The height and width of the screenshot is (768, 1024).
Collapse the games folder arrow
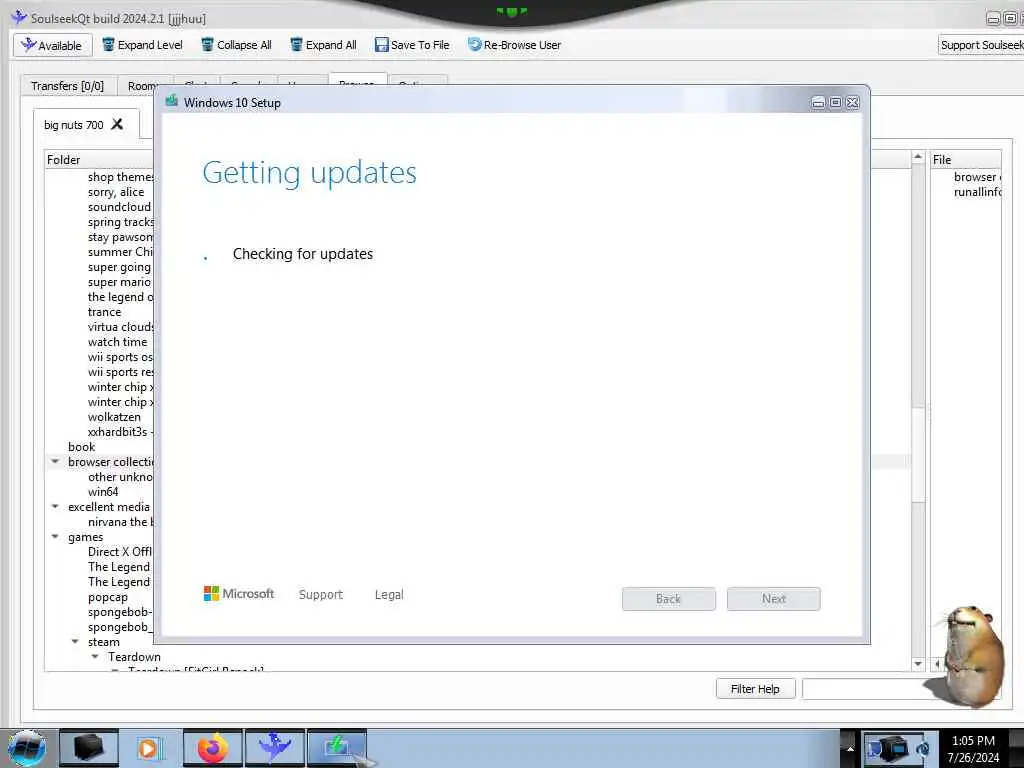(55, 536)
